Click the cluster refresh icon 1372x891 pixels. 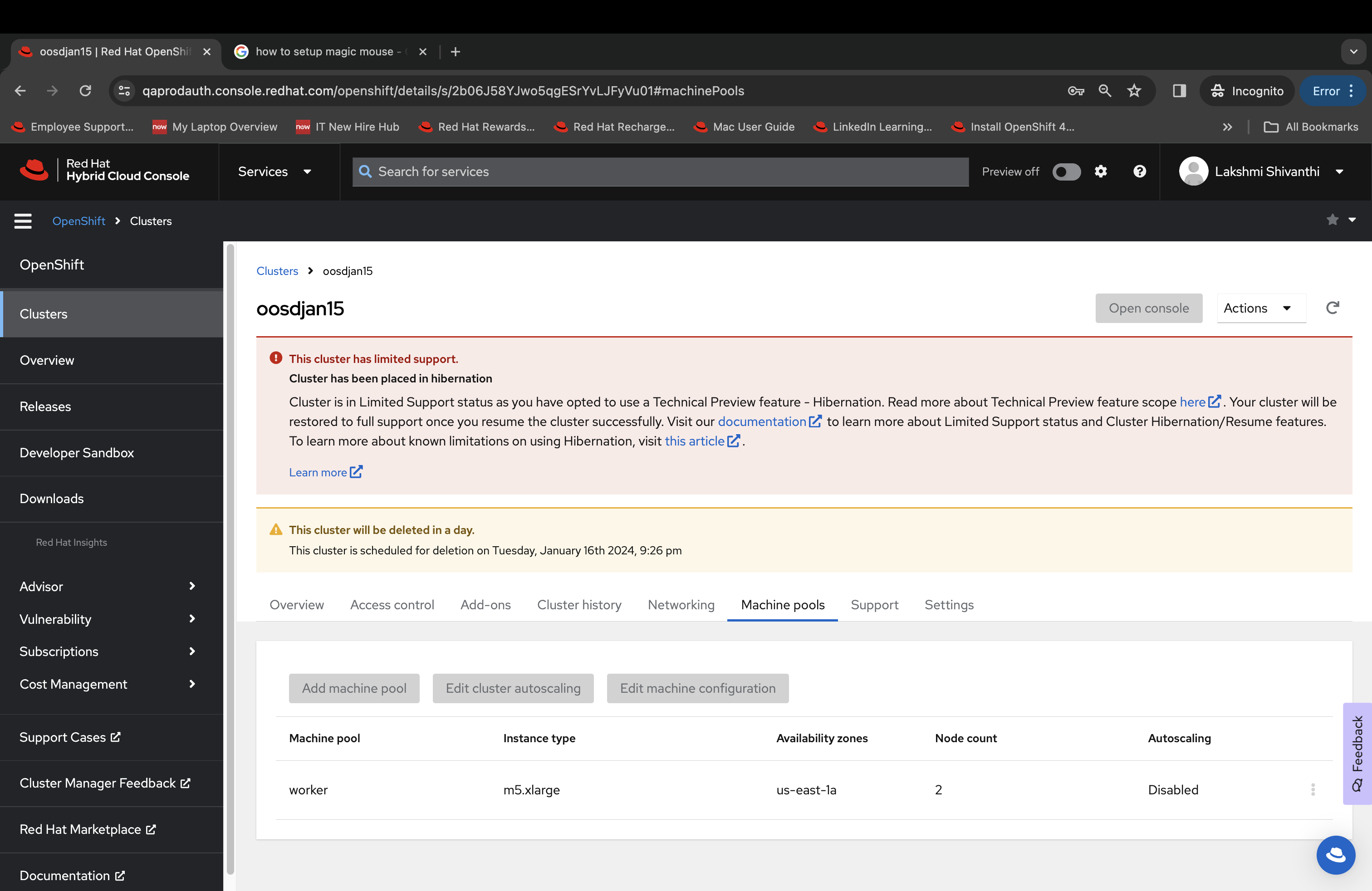click(x=1332, y=308)
